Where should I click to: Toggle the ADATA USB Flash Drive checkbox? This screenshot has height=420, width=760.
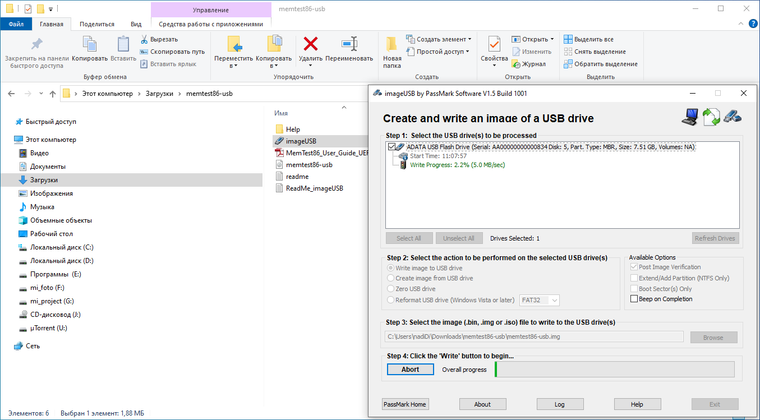[x=392, y=147]
